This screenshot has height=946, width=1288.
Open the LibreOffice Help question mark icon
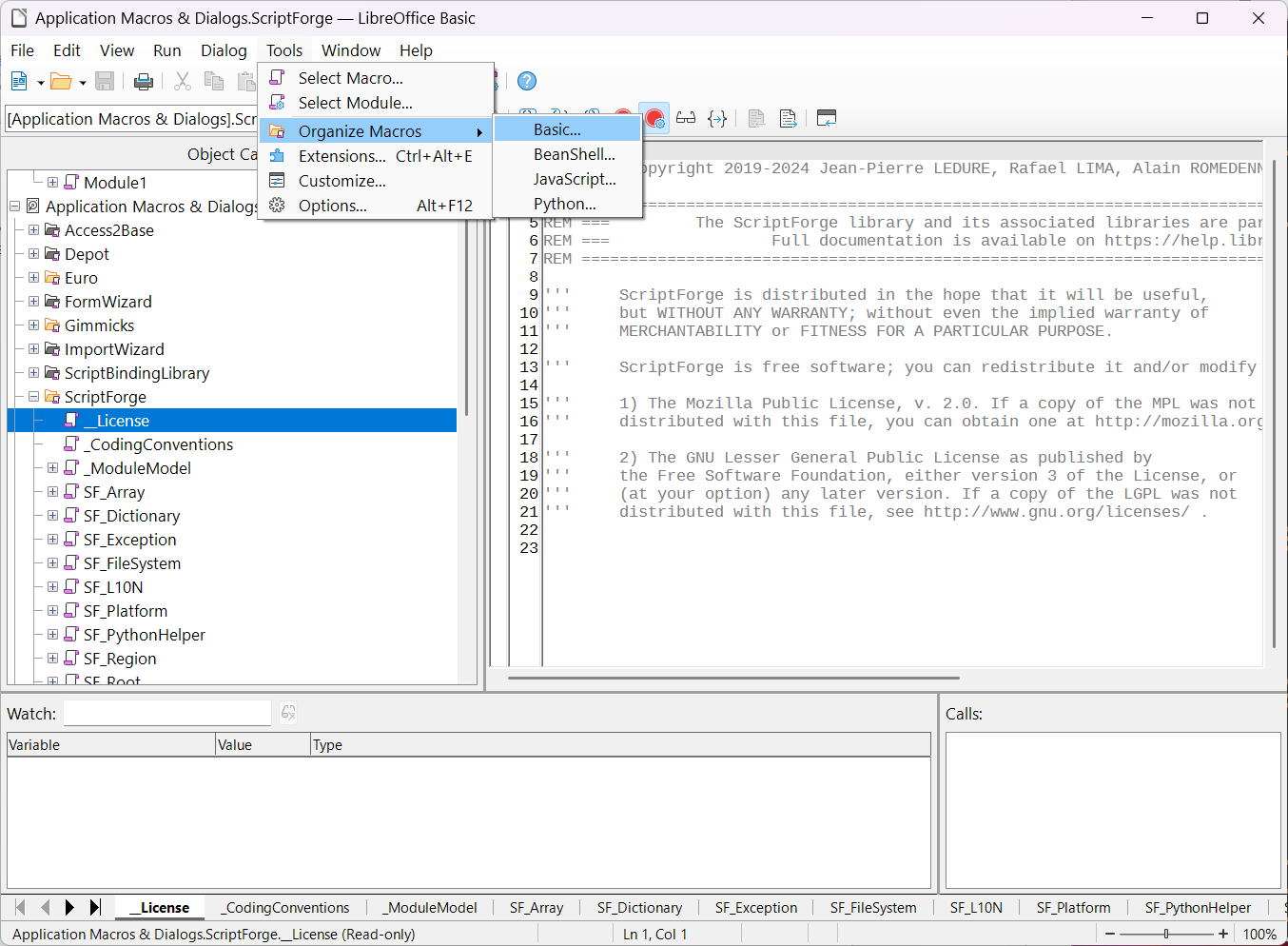(526, 81)
